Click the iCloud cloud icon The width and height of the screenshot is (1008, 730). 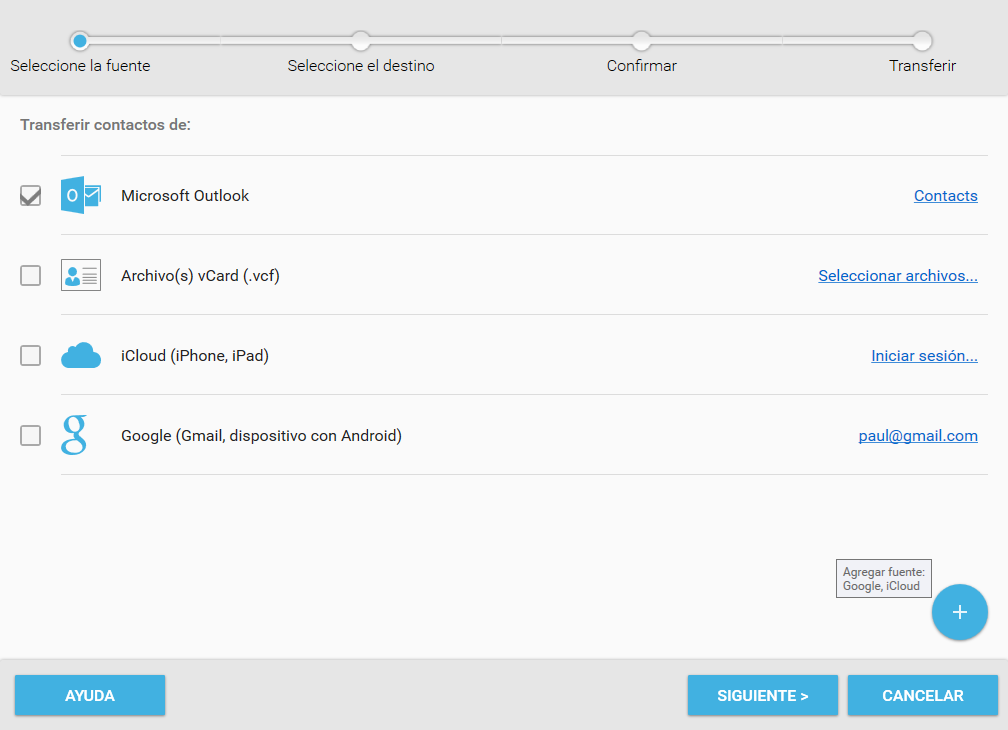click(x=80, y=355)
